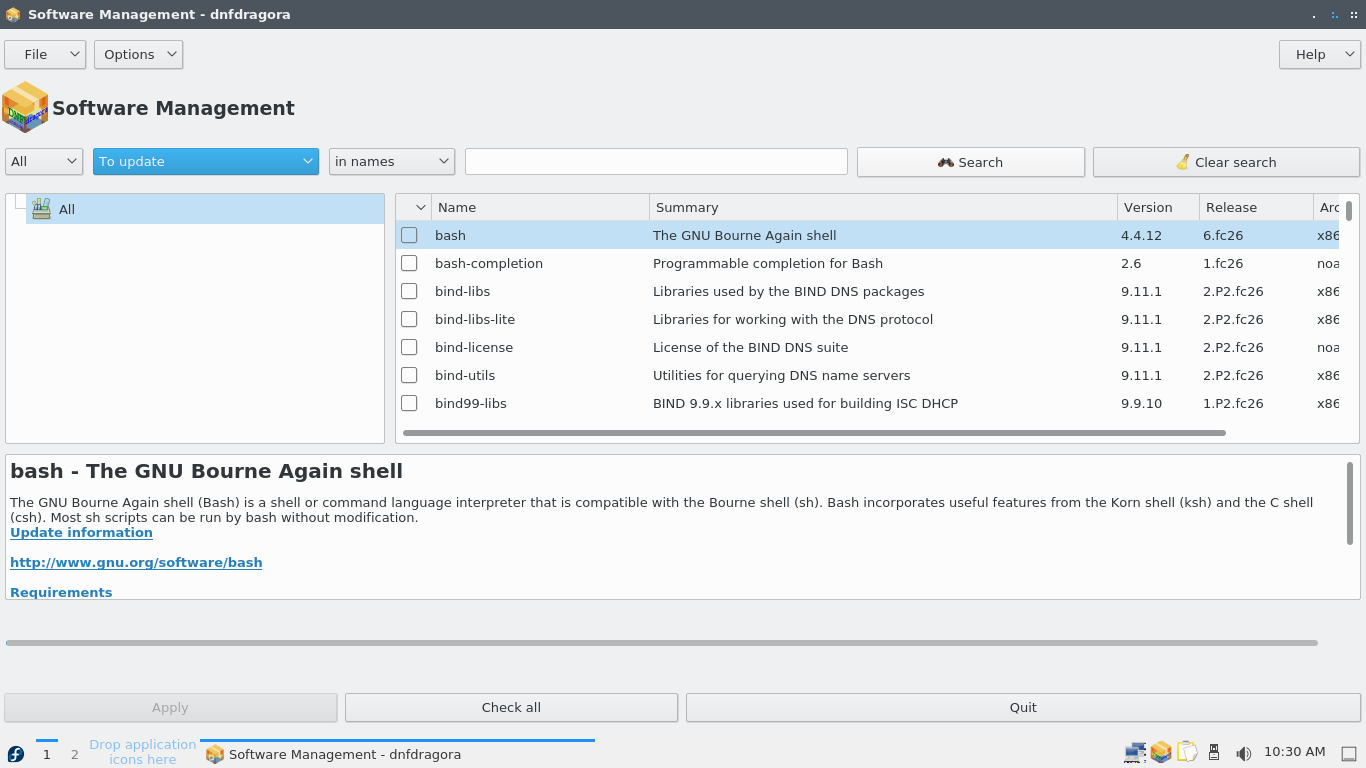Image resolution: width=1366 pixels, height=768 pixels.
Task: Select the All group in the tree
Action: [x=205, y=209]
